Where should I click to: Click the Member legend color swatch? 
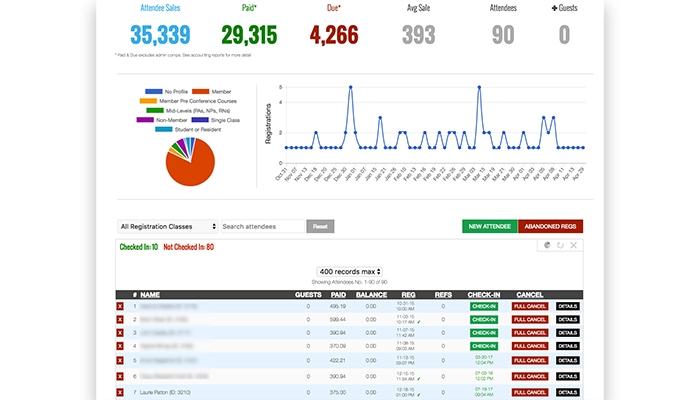(x=201, y=92)
